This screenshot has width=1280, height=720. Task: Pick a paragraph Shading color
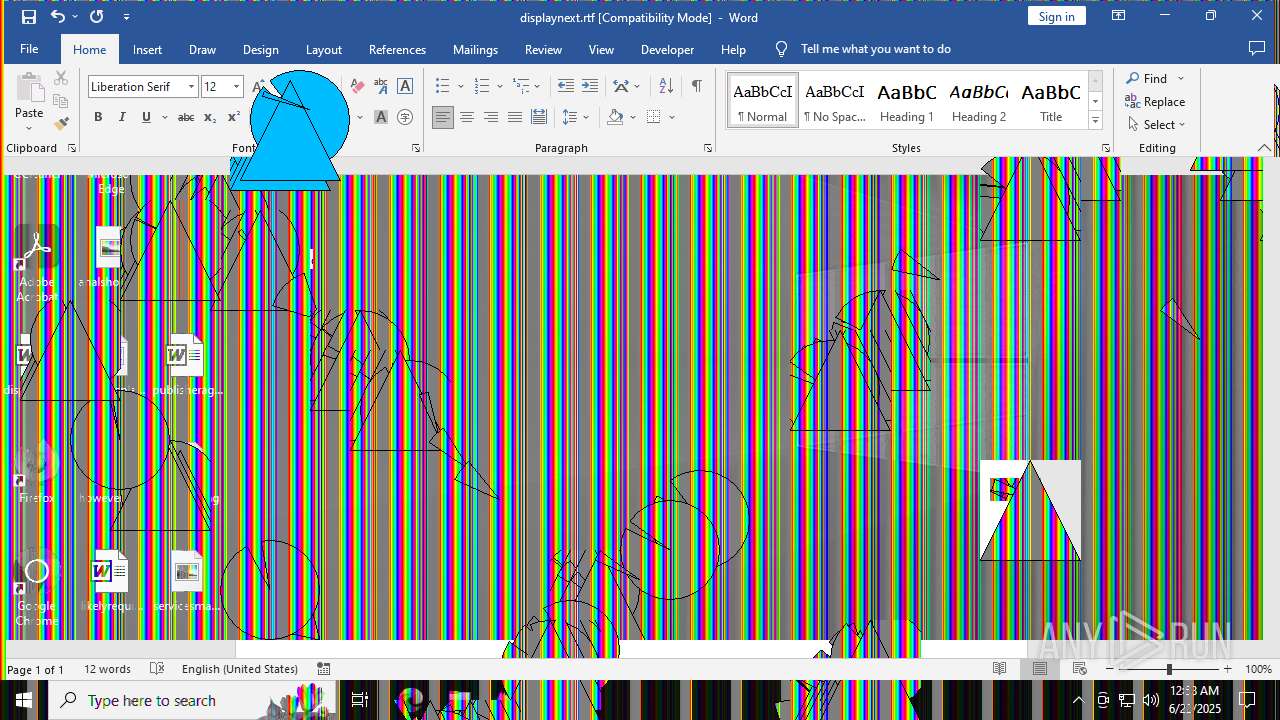[616, 117]
